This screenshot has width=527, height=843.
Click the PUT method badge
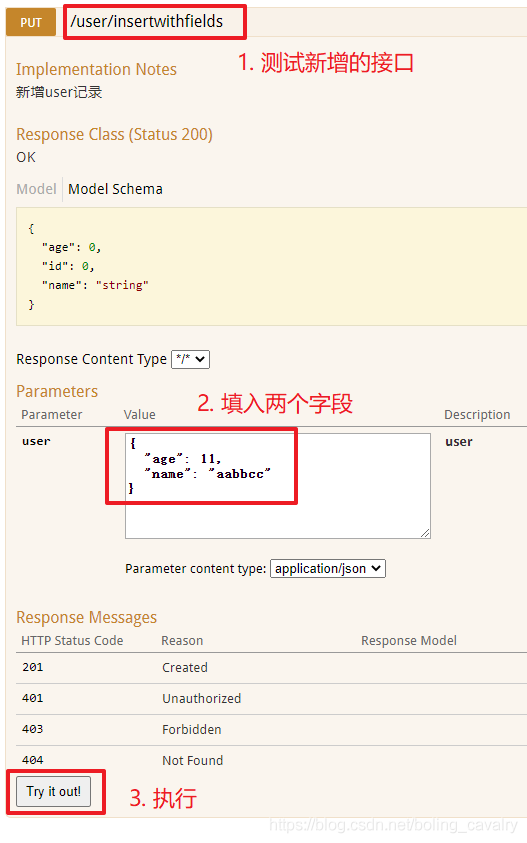point(31,23)
